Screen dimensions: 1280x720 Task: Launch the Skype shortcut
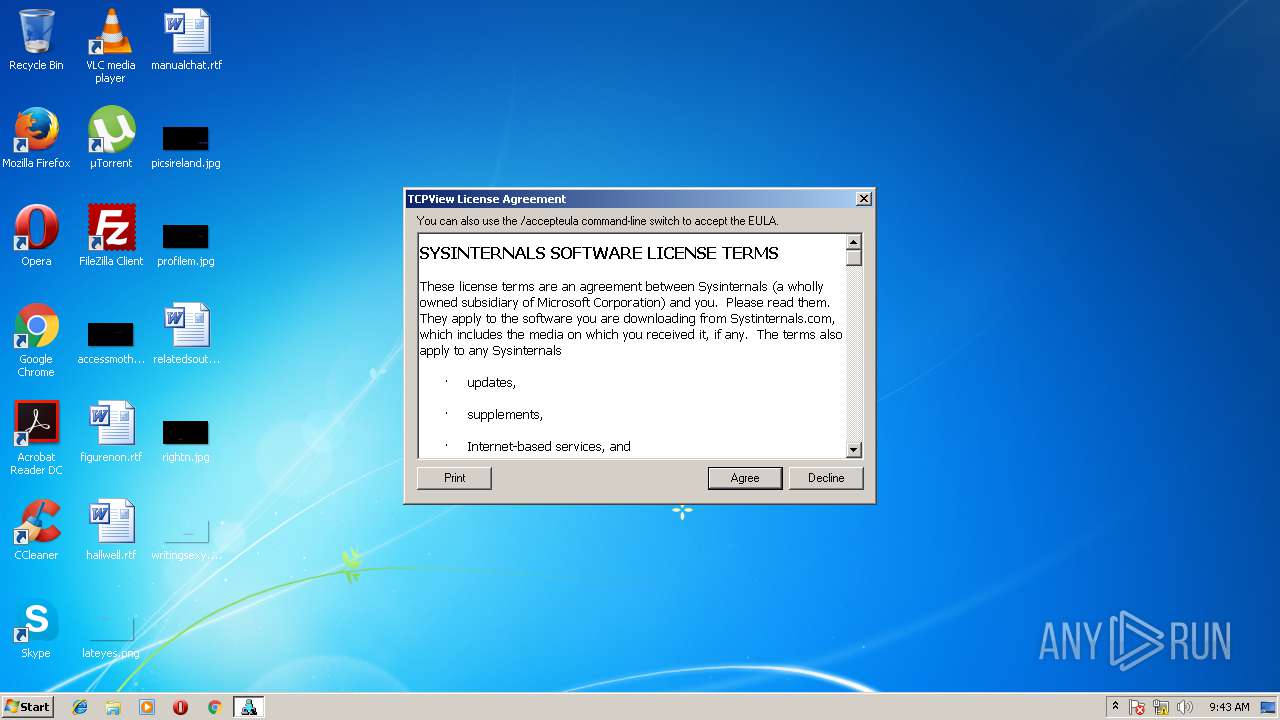[36, 628]
